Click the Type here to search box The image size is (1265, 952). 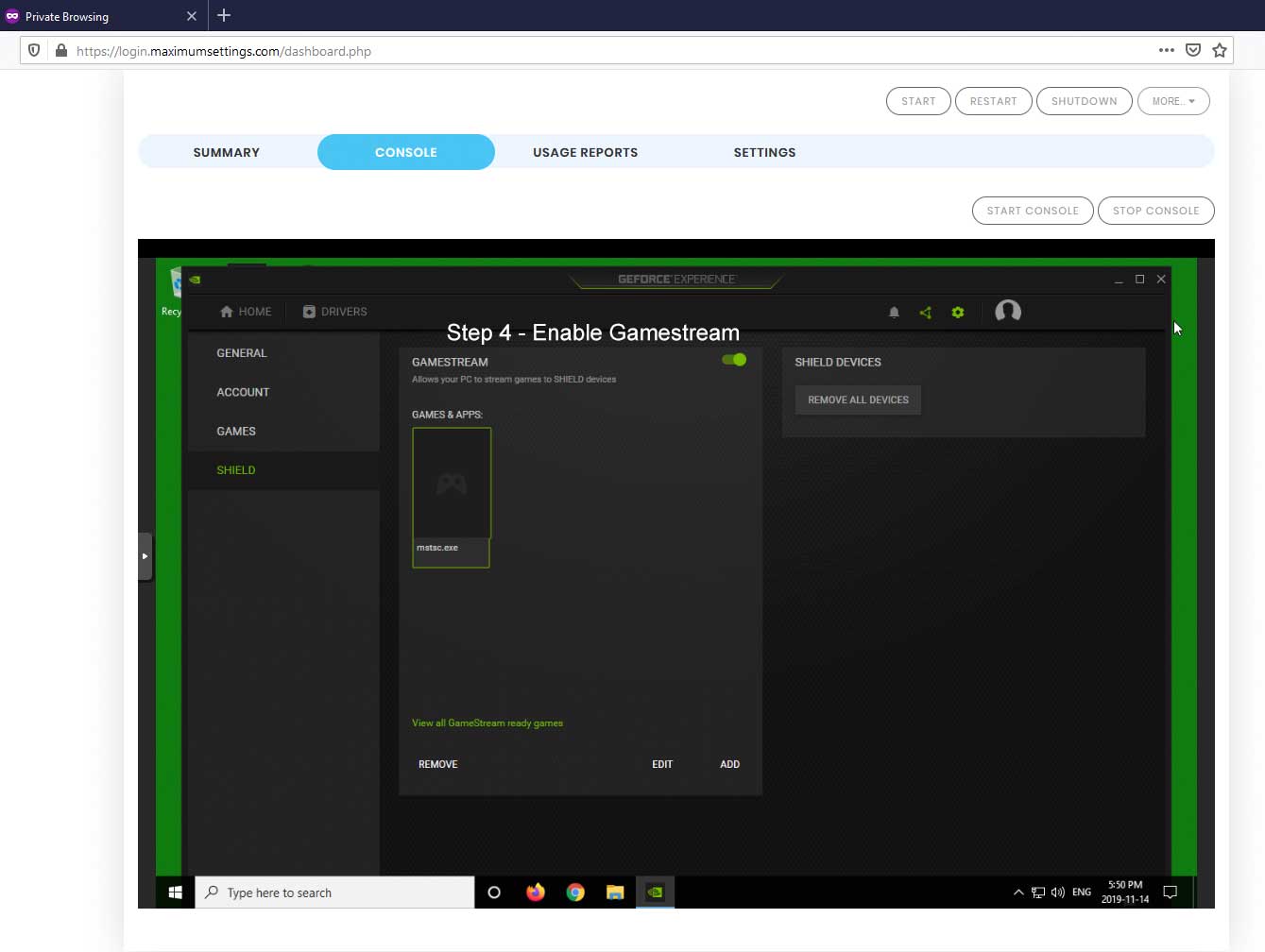click(334, 892)
